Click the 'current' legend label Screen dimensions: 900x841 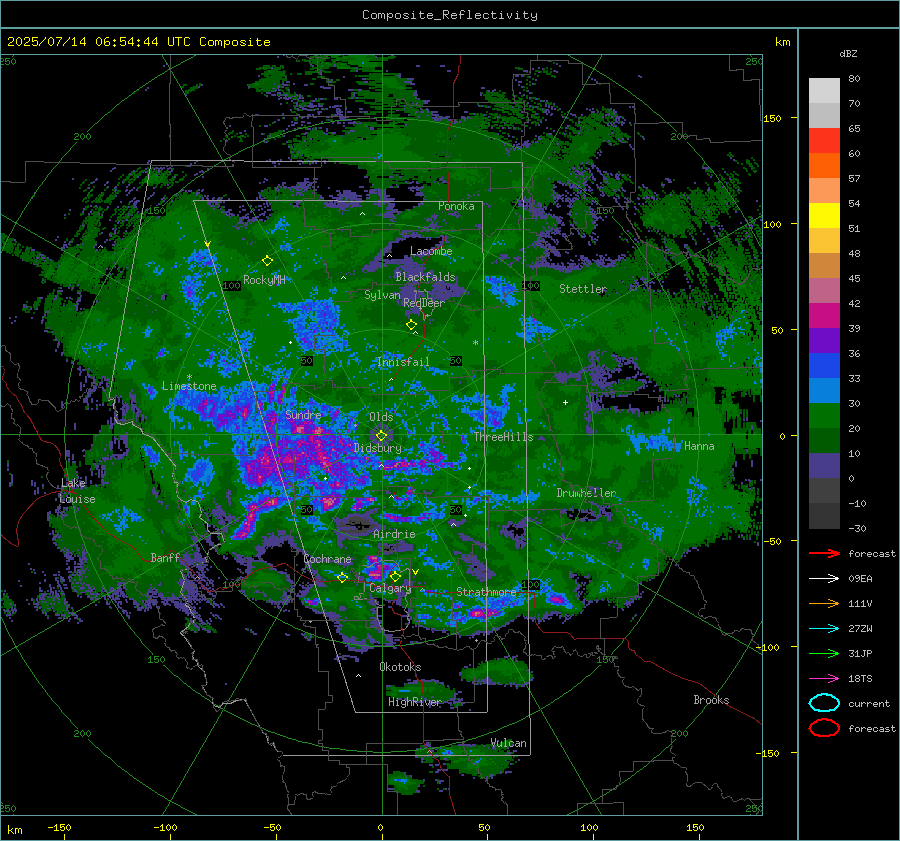(869, 704)
